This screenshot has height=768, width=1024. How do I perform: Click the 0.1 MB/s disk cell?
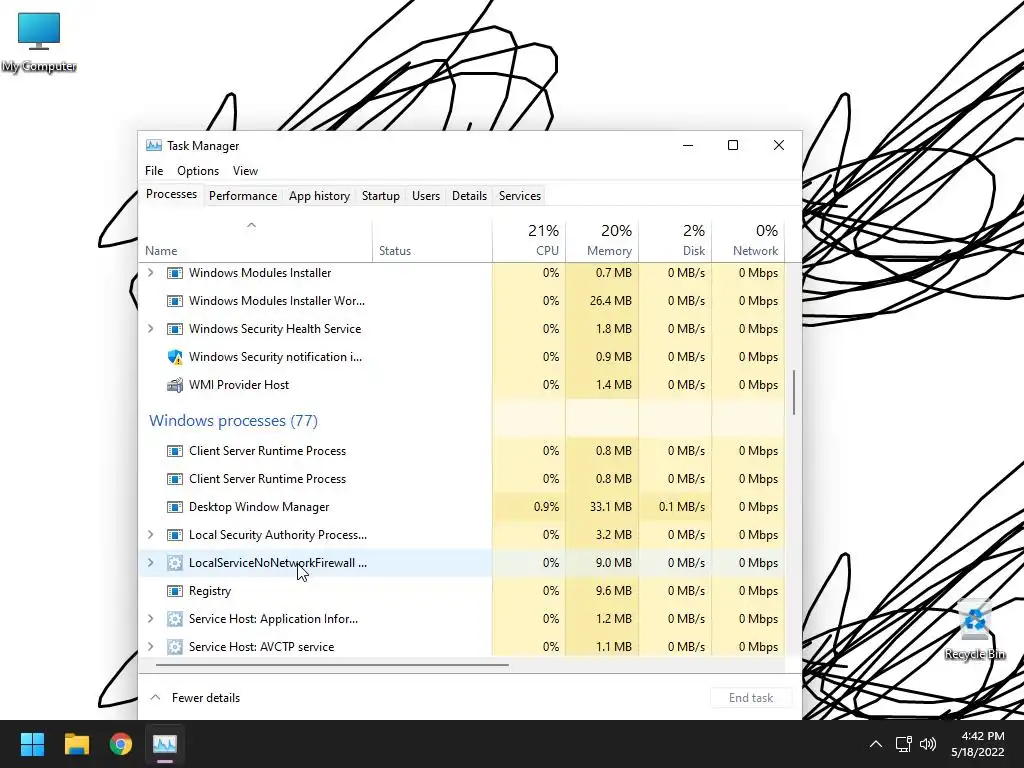tap(675, 507)
